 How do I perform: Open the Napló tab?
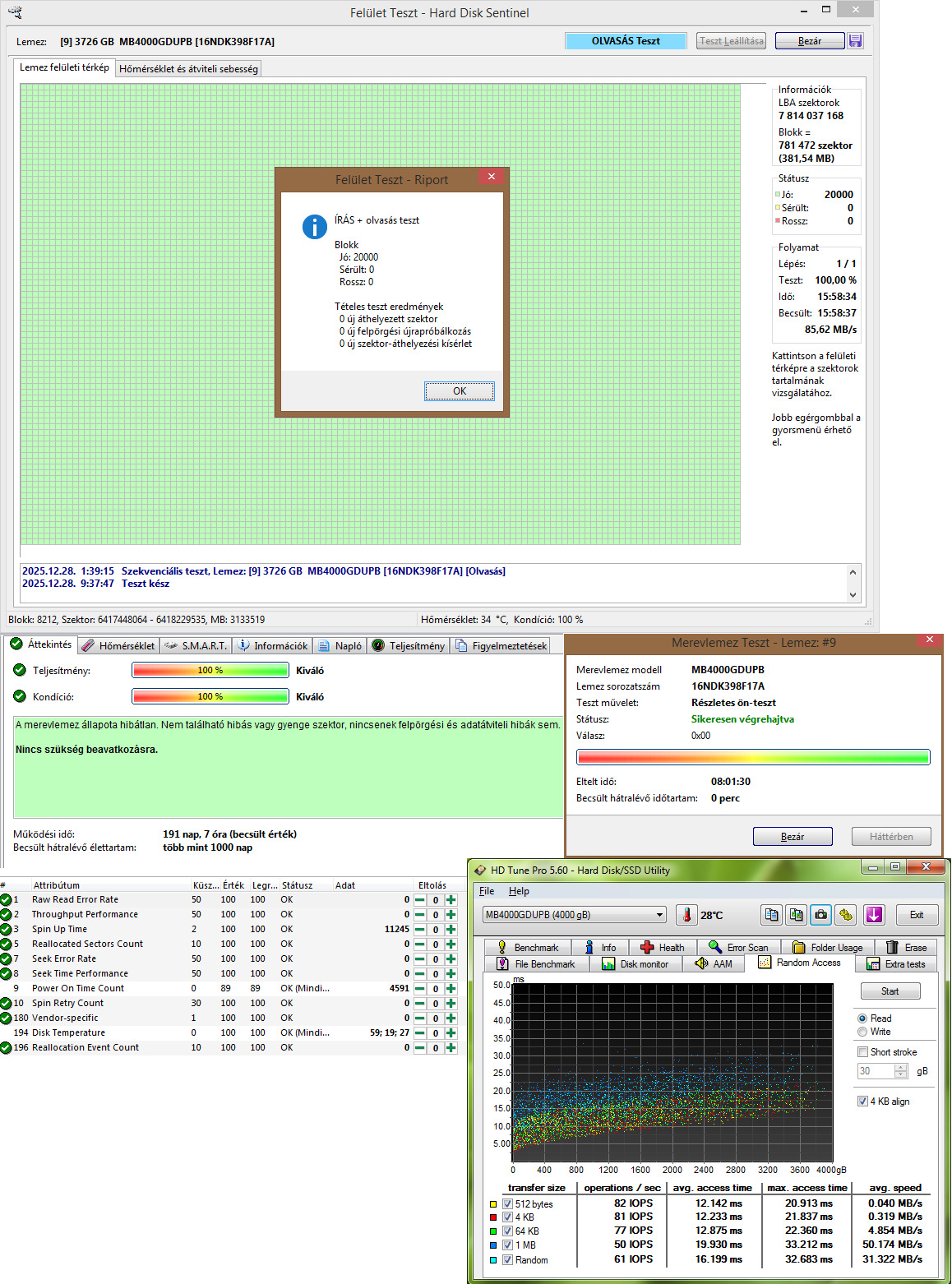pos(340,646)
